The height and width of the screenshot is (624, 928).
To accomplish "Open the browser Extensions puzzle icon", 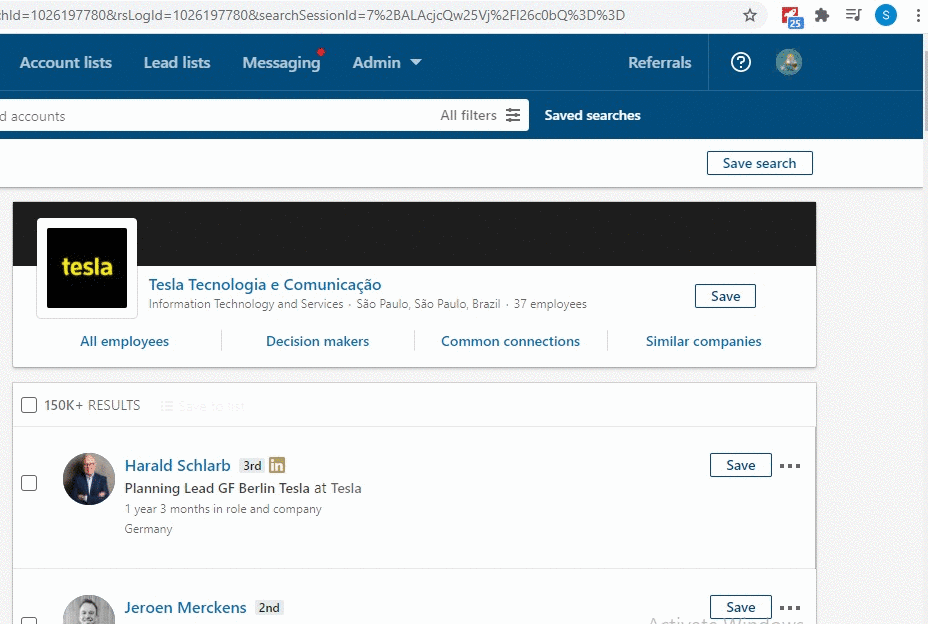I will (822, 15).
